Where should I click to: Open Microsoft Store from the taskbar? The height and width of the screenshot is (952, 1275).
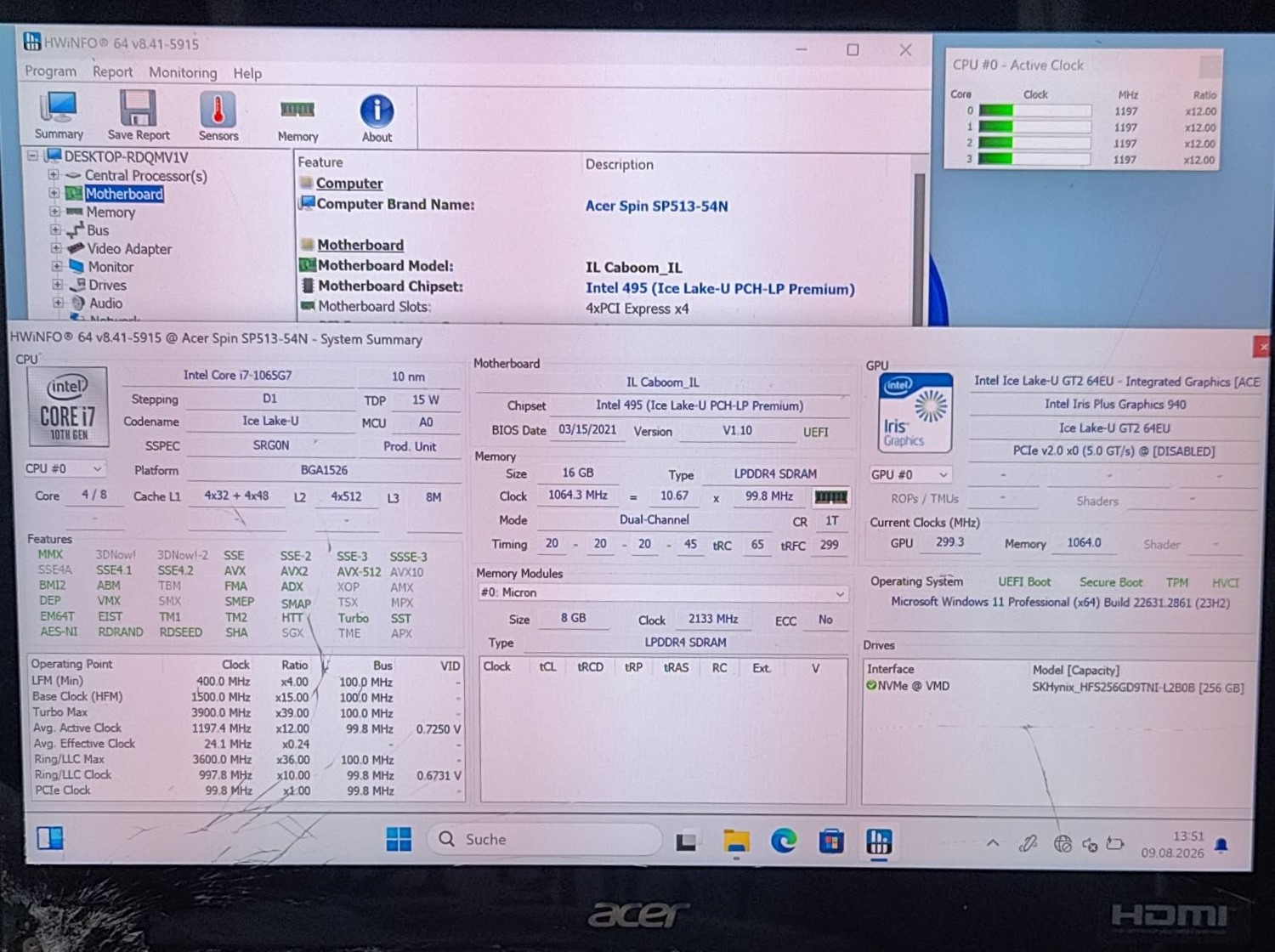point(831,842)
